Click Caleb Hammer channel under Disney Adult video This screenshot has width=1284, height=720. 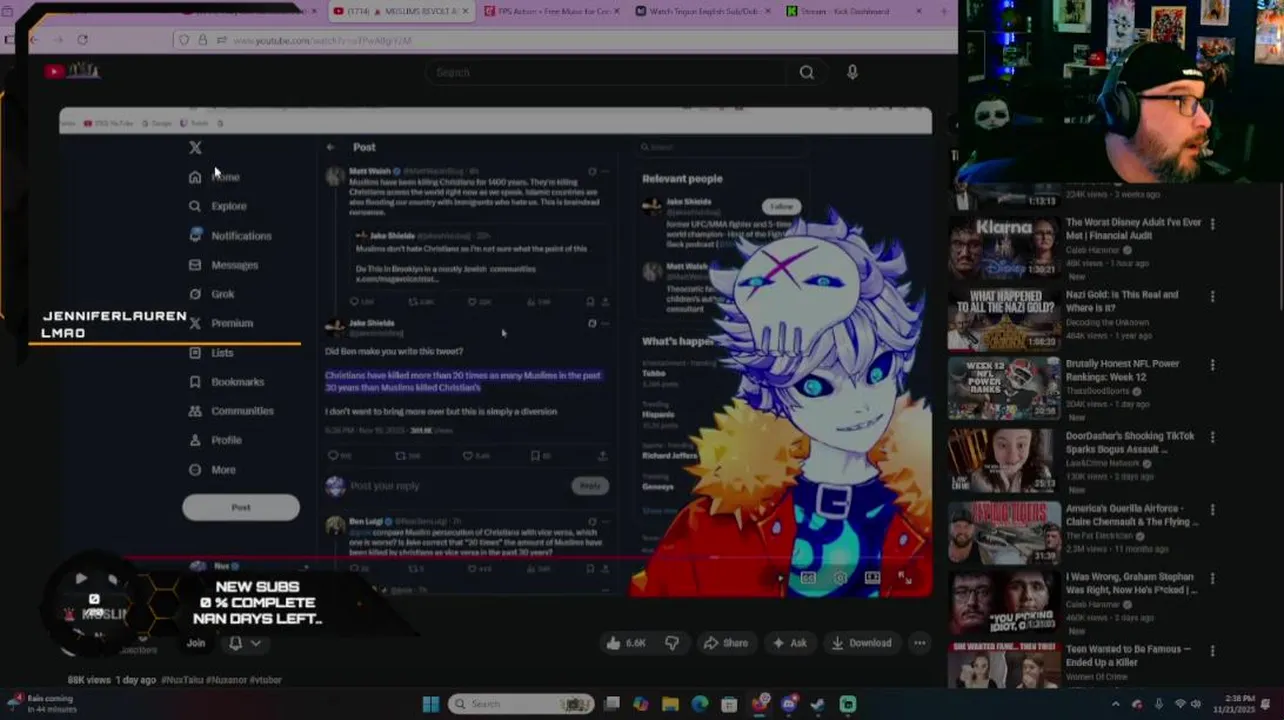(x=1094, y=250)
